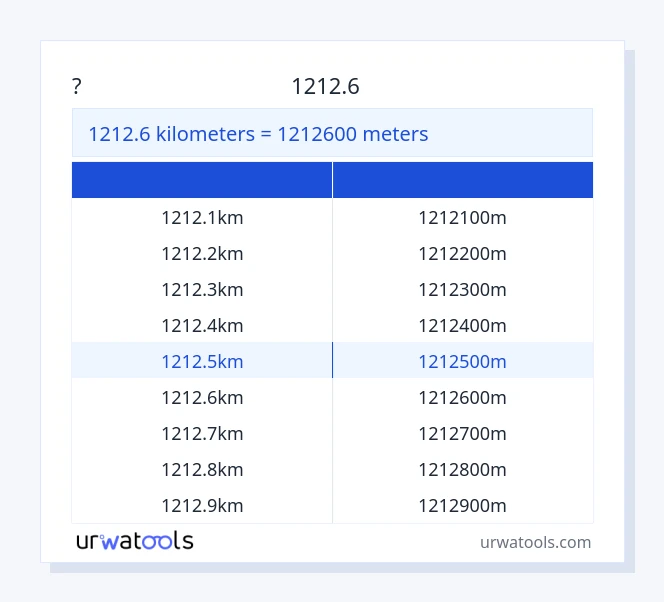Select the 1212.6km cell

coord(202,397)
